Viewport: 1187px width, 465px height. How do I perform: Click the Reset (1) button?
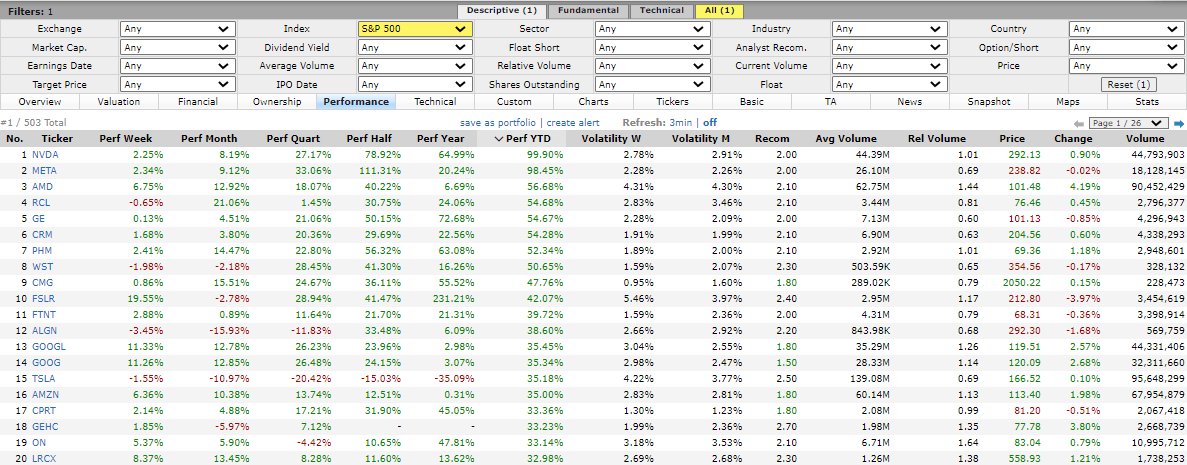click(x=1127, y=85)
